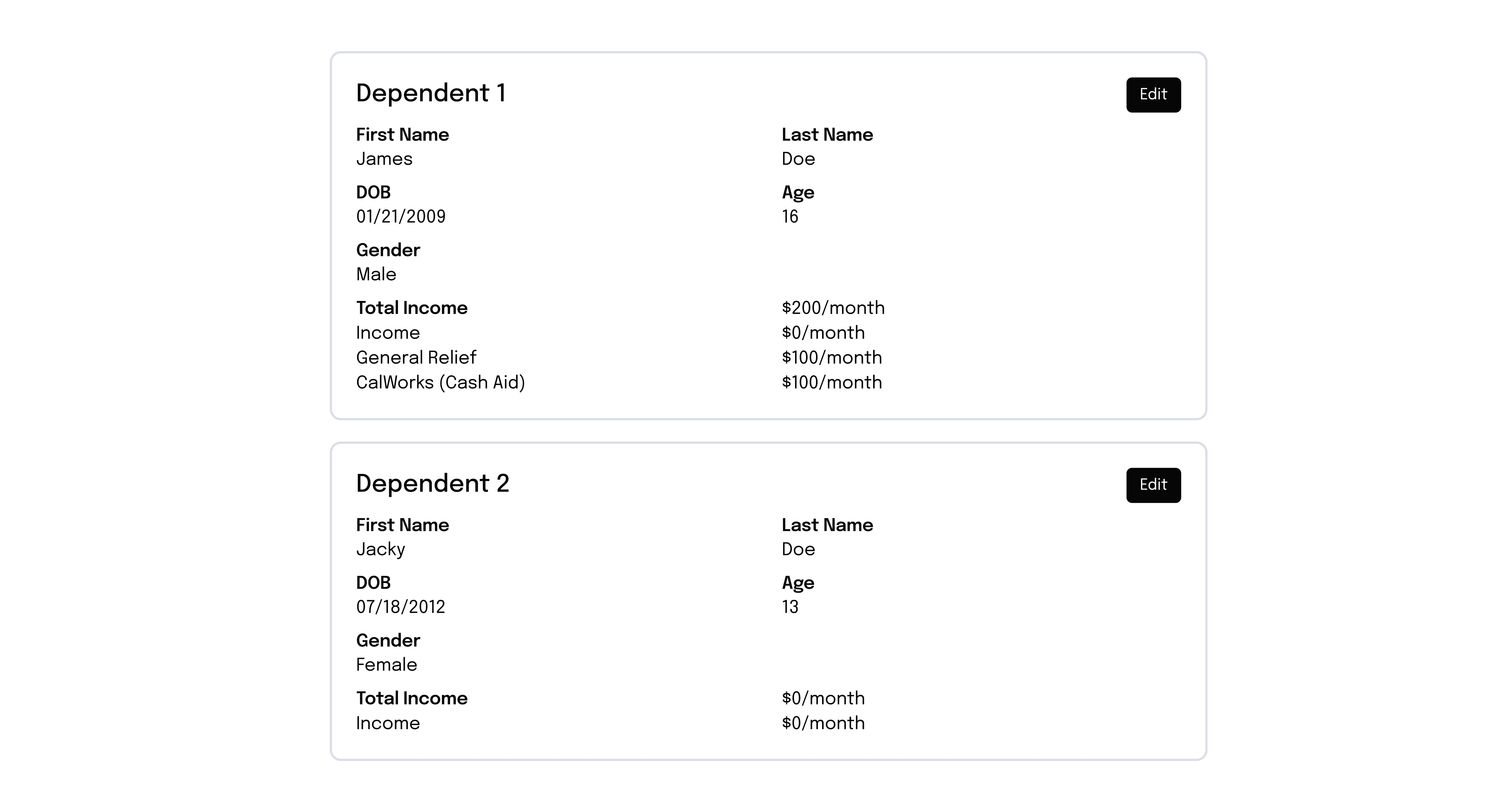Edit Dependent 1 details
Viewport: 1509px width, 812px height.
coord(1153,95)
